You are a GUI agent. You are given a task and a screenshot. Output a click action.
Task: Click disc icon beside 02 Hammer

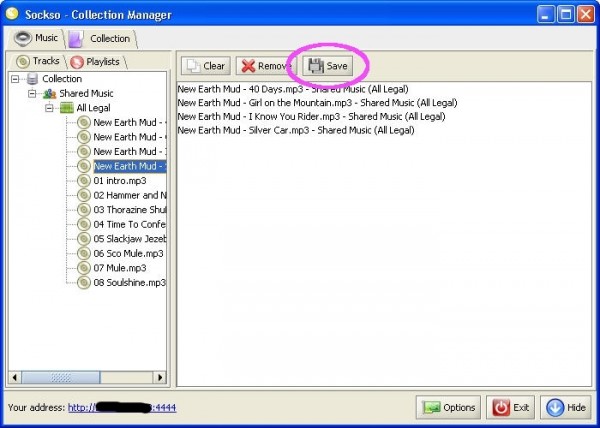pos(84,195)
